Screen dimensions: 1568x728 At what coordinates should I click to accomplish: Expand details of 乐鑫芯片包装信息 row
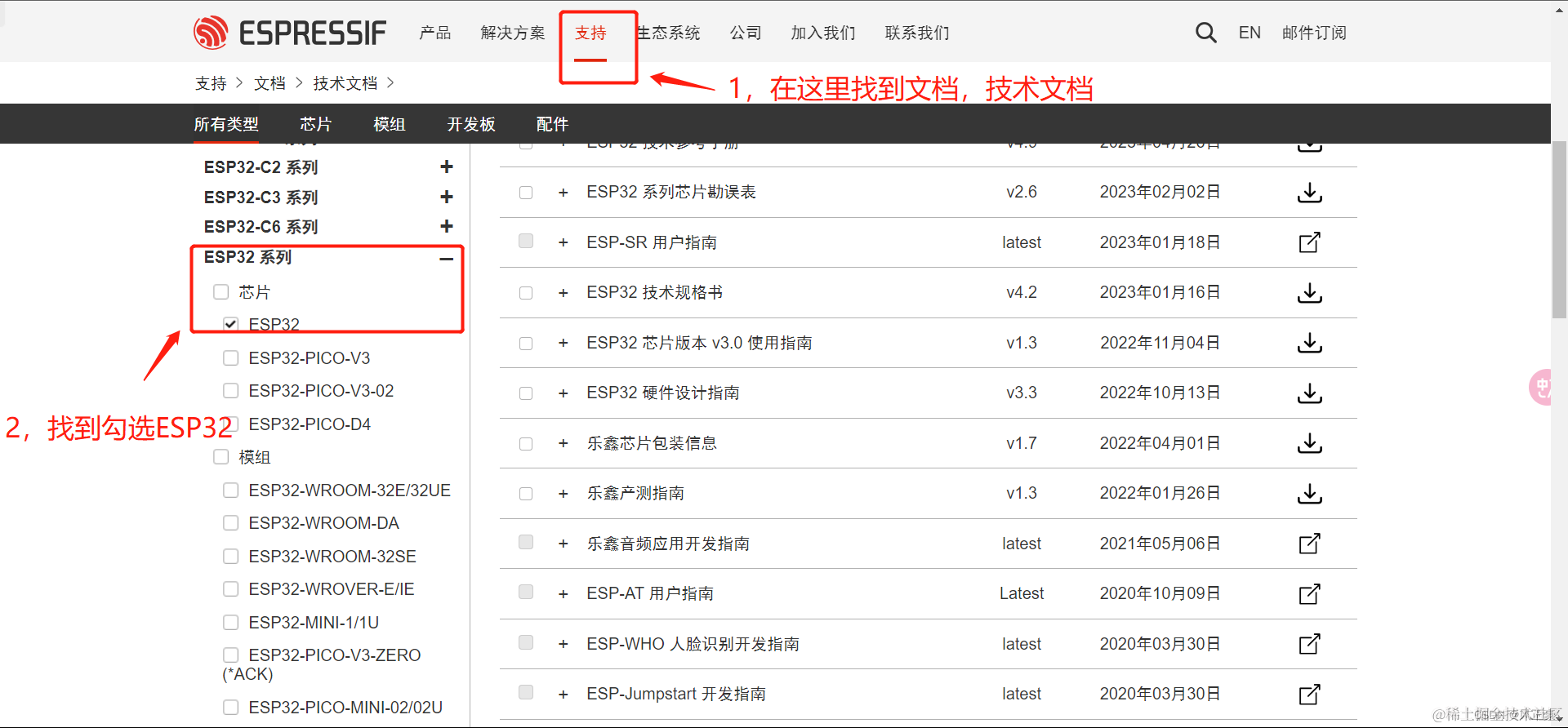coord(563,443)
